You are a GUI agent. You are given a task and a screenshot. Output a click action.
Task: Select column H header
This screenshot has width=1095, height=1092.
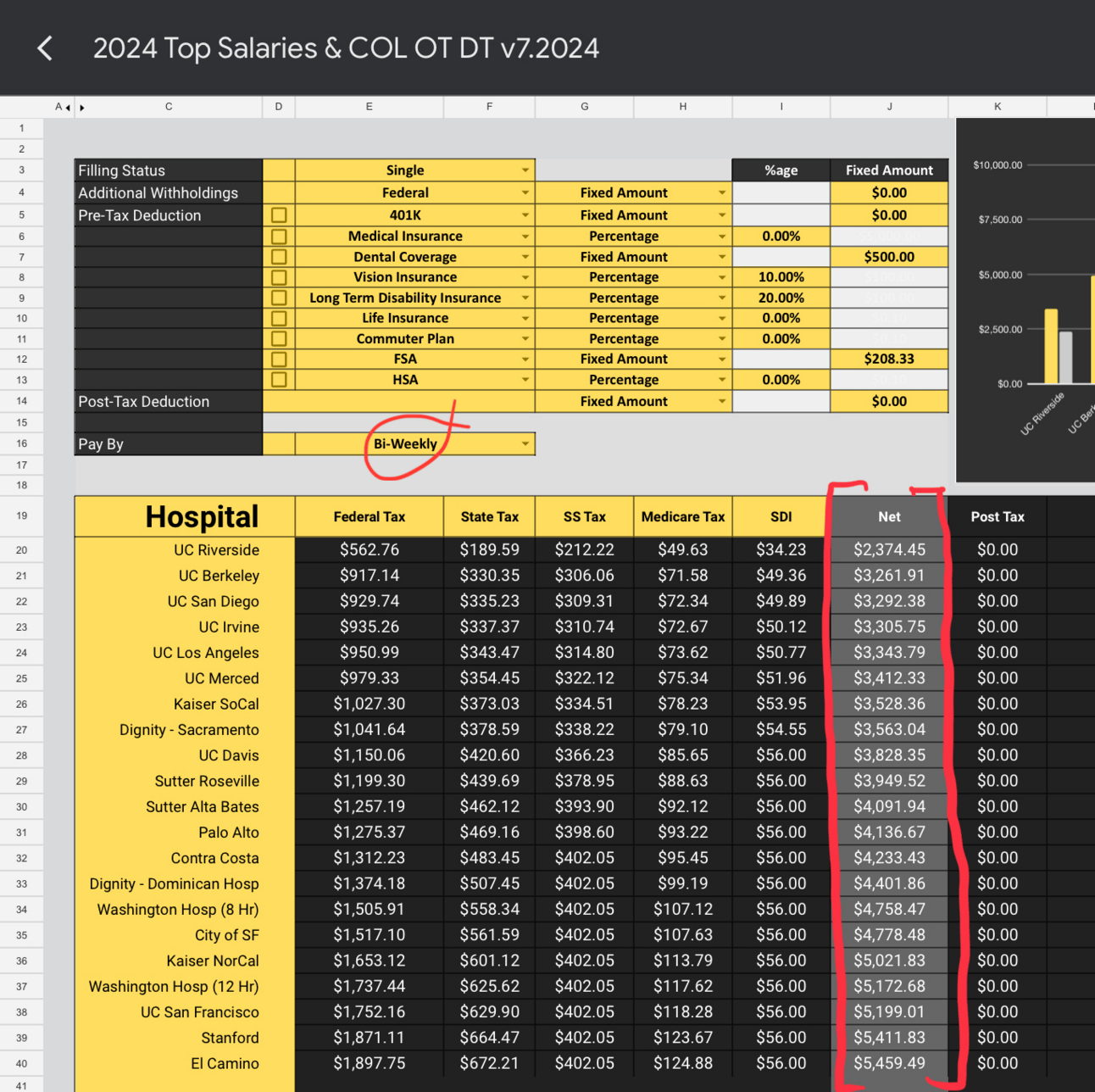coord(683,107)
